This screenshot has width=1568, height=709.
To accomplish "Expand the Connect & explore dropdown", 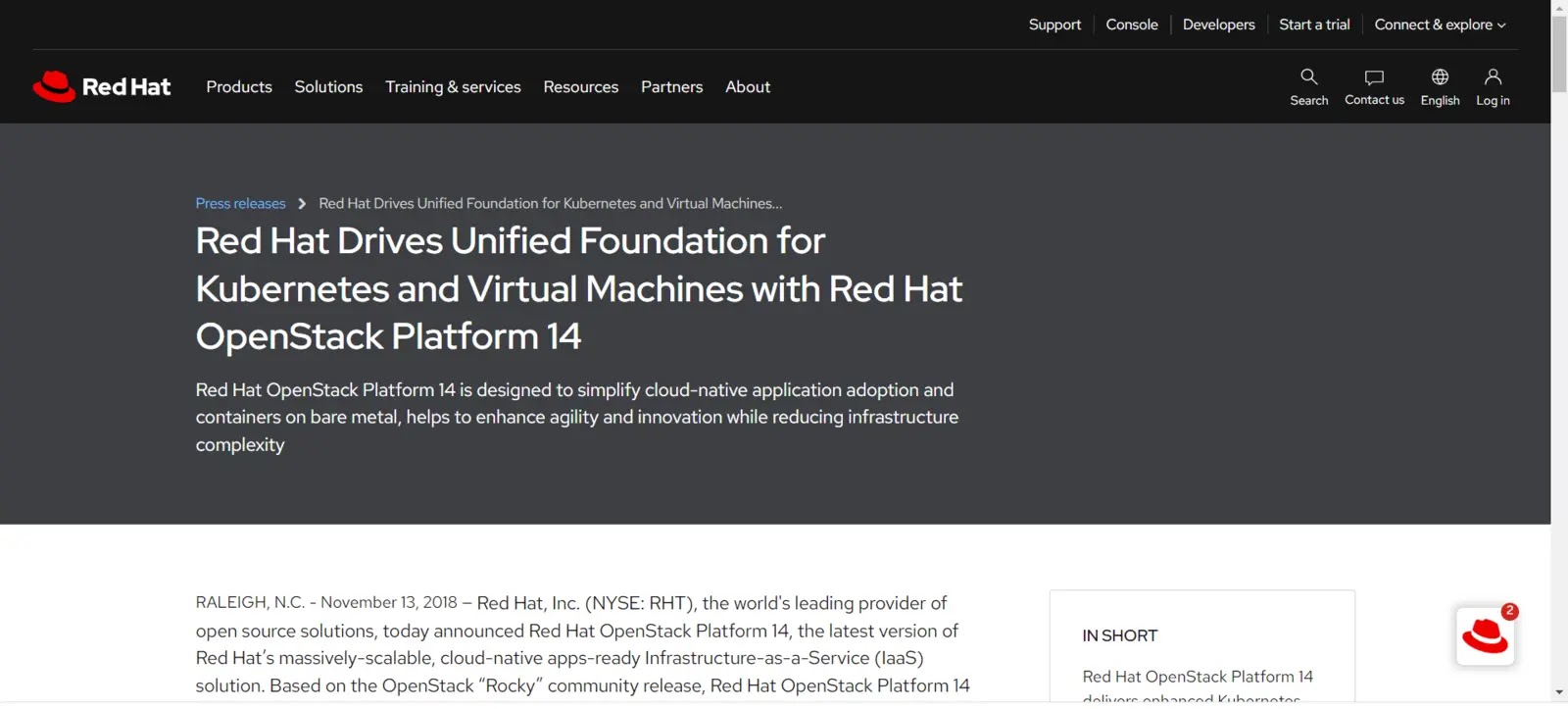I will pos(1440,25).
